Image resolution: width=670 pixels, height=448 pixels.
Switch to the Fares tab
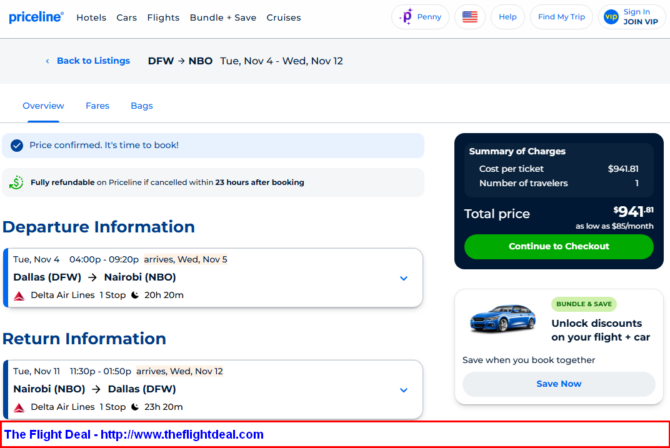pyautogui.click(x=97, y=106)
